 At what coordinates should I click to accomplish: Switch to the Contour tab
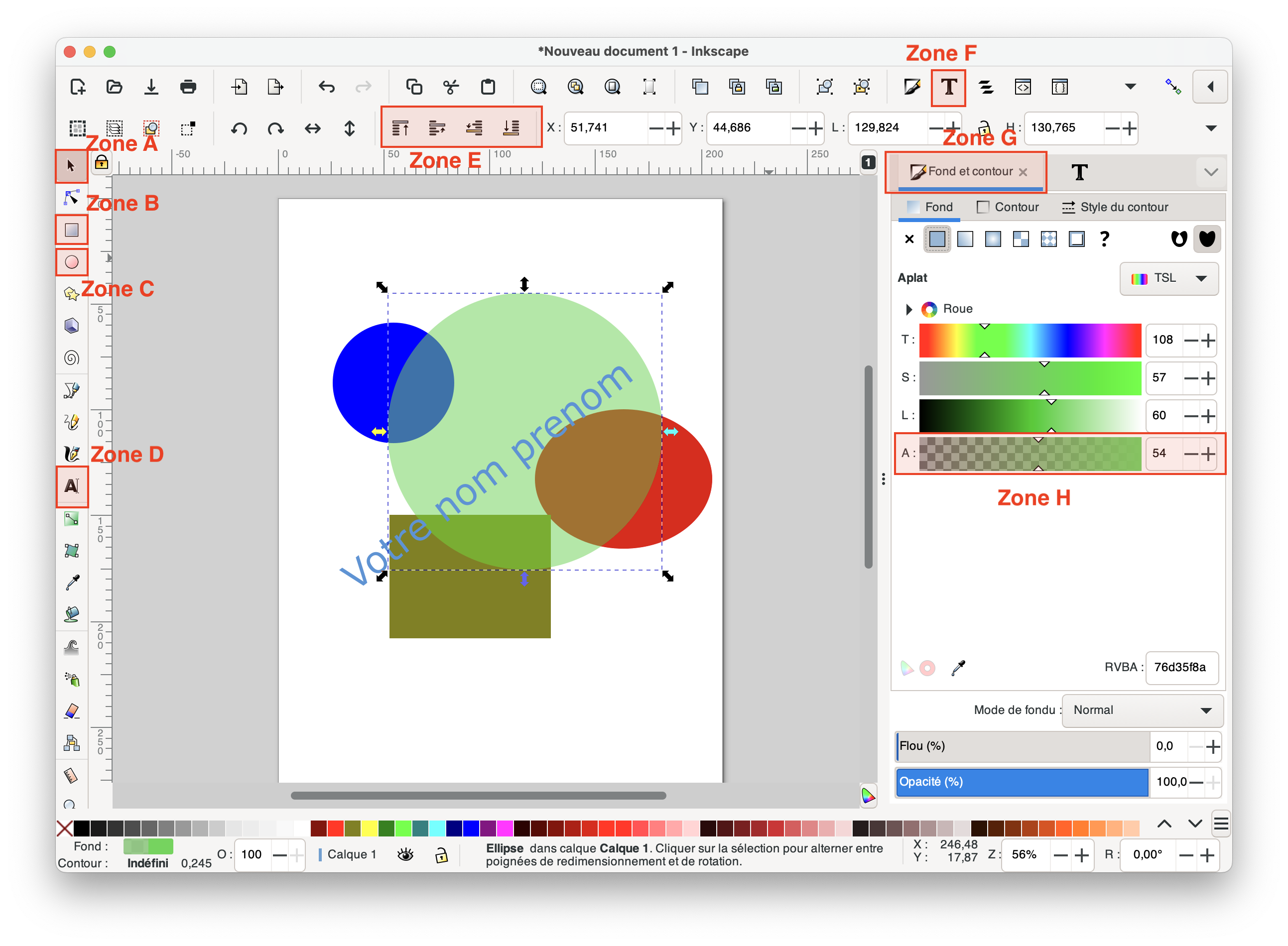[x=1008, y=207]
